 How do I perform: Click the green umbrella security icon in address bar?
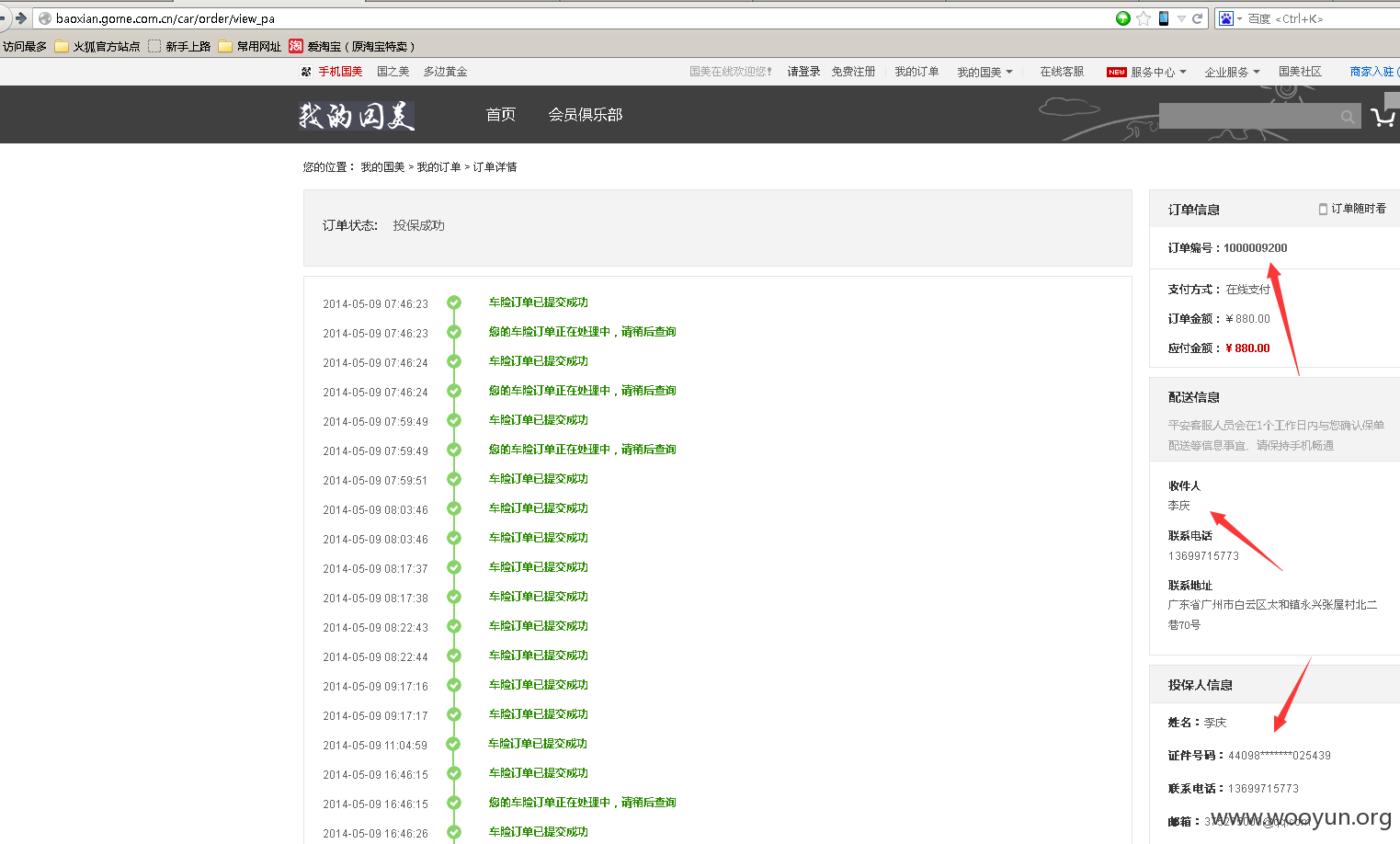[x=1123, y=18]
